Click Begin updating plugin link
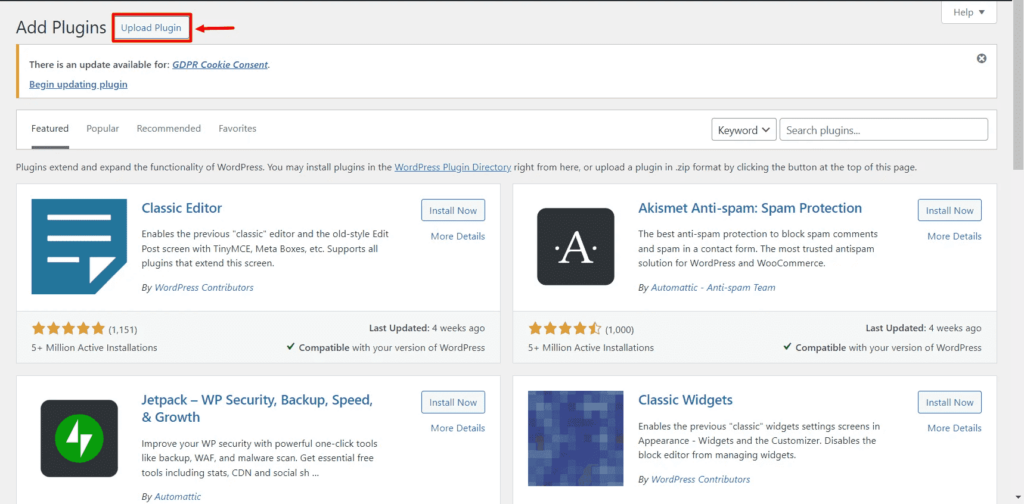This screenshot has height=504, width=1024. tap(78, 84)
